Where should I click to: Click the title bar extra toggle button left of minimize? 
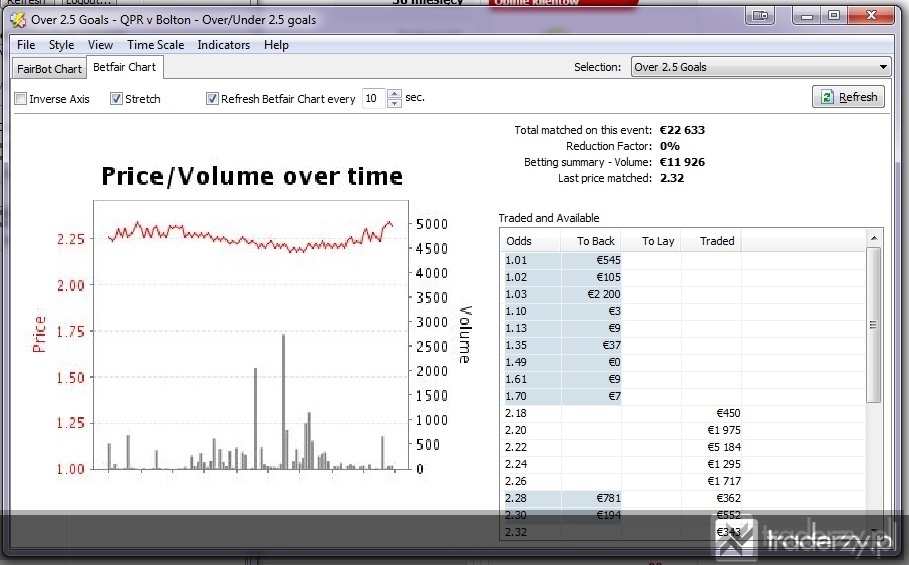(760, 16)
